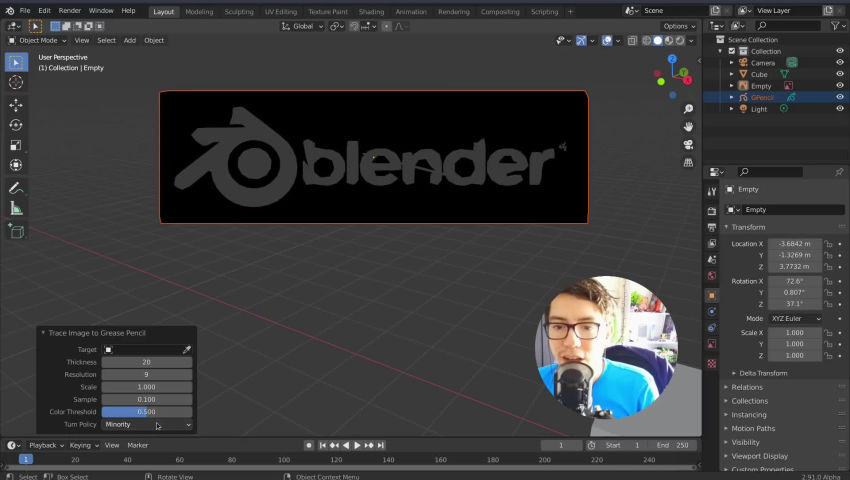Select the Cursor tool

point(16,82)
